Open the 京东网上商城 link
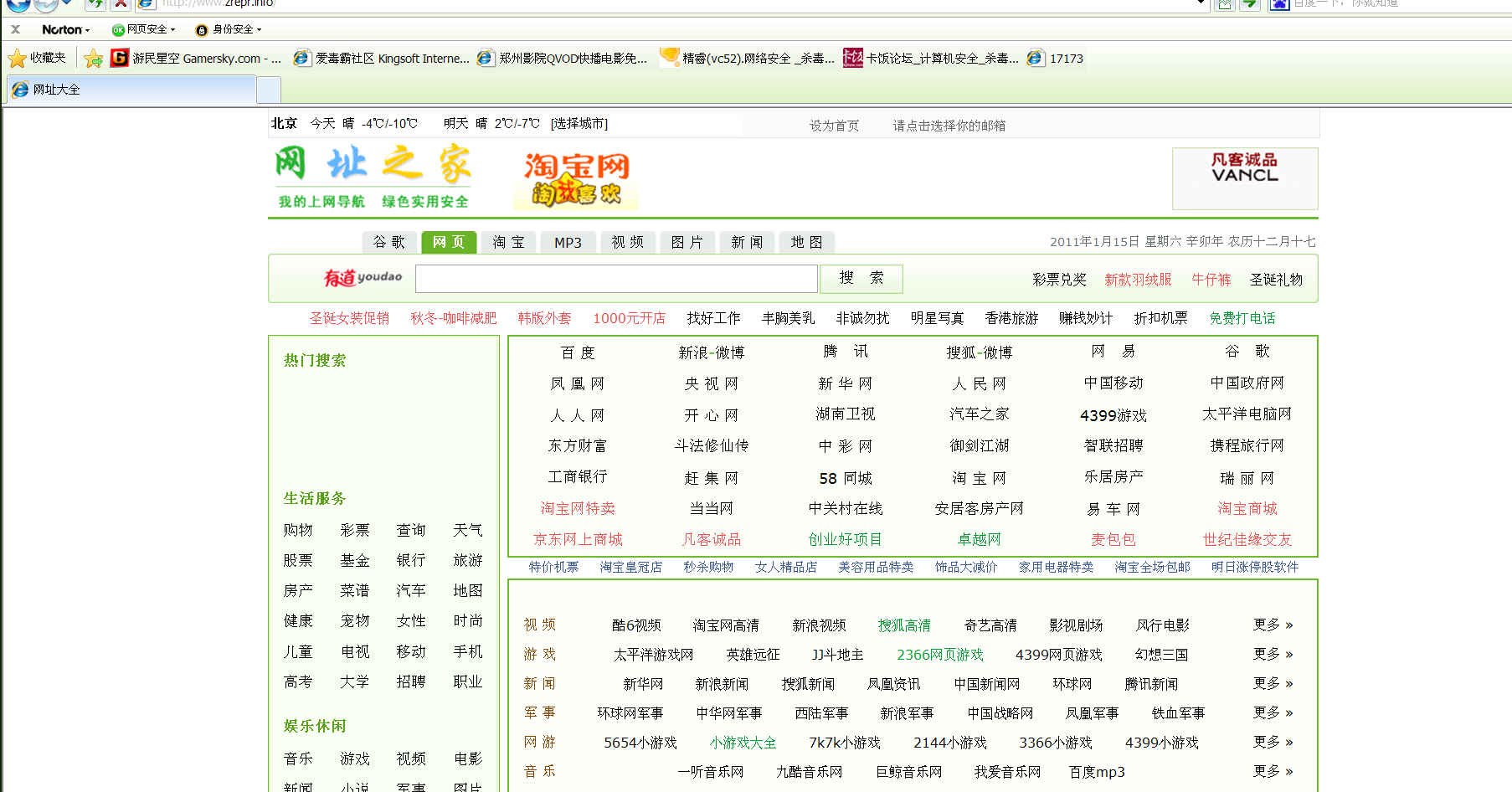 point(578,539)
